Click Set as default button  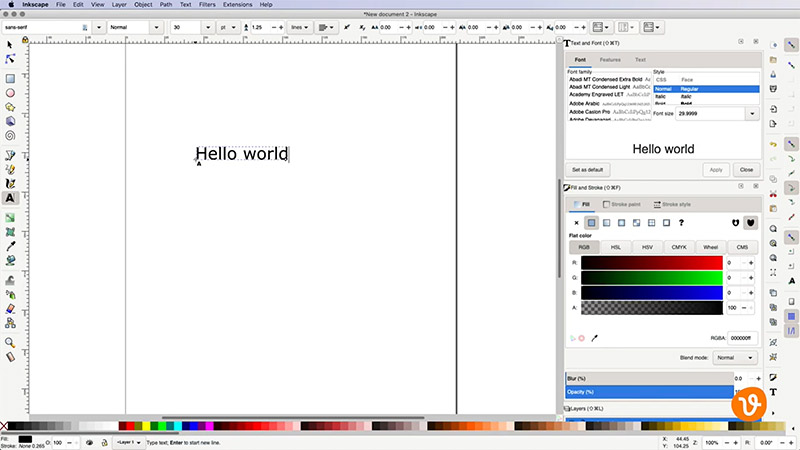tap(587, 169)
